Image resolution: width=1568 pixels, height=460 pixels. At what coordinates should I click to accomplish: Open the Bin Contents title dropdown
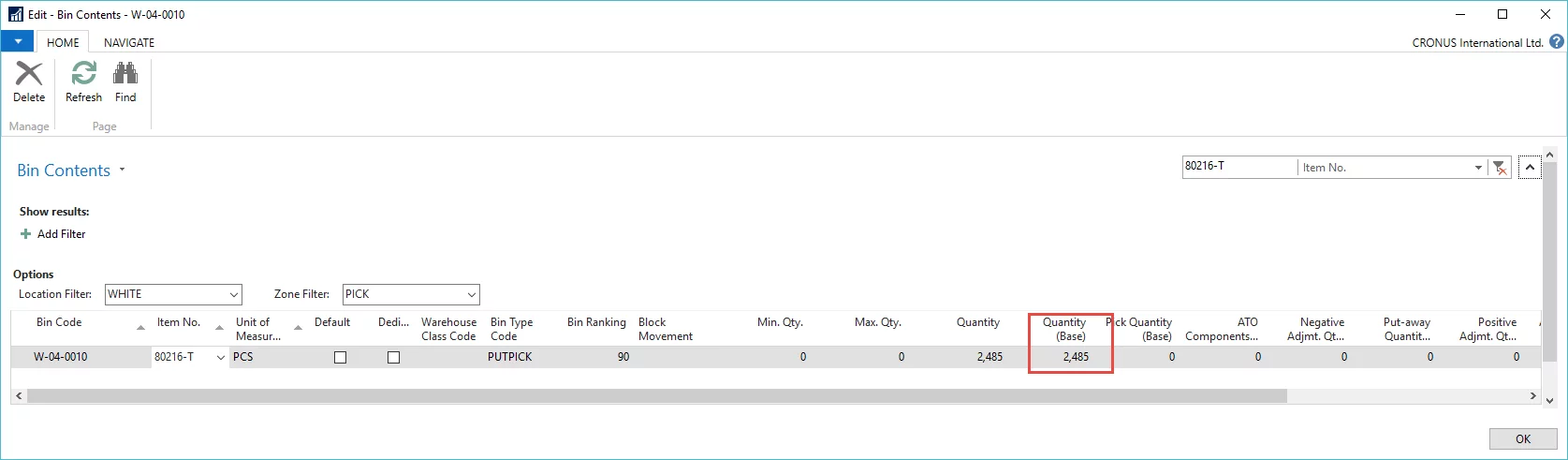click(122, 171)
